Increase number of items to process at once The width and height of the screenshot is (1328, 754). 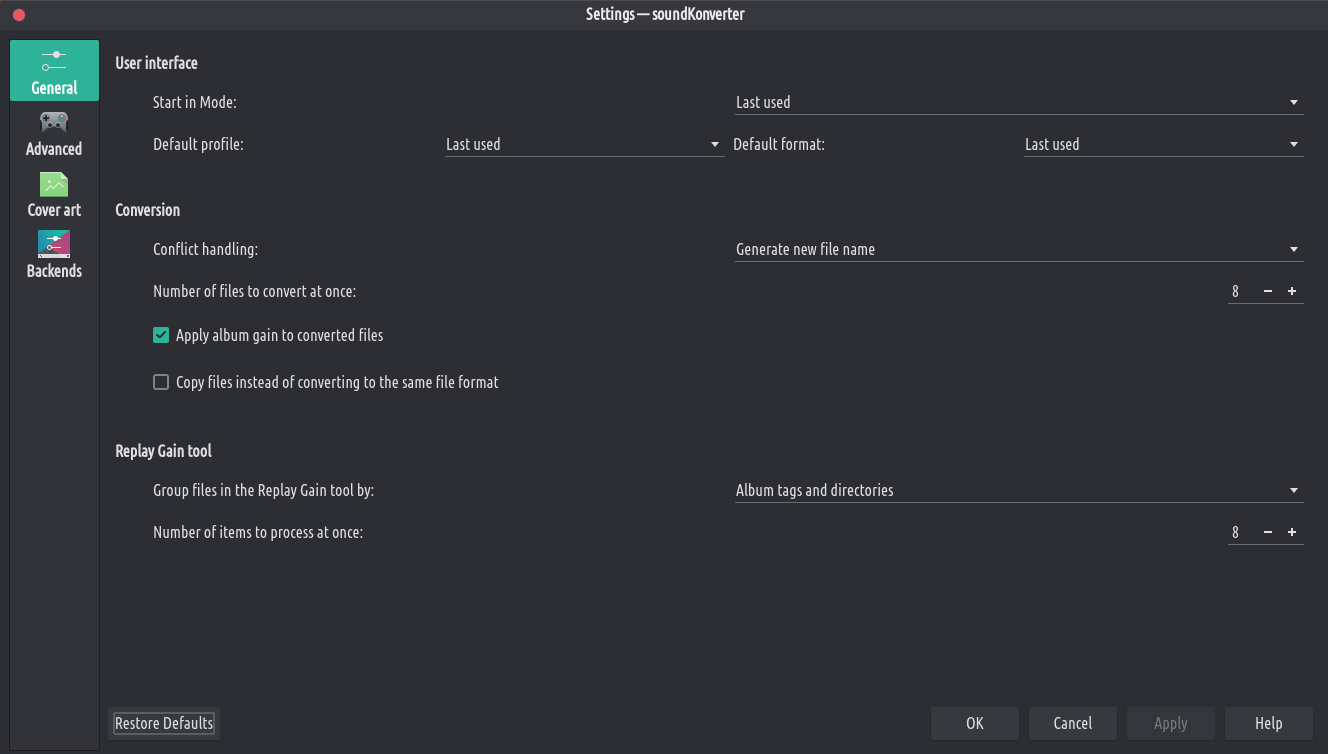1292,532
